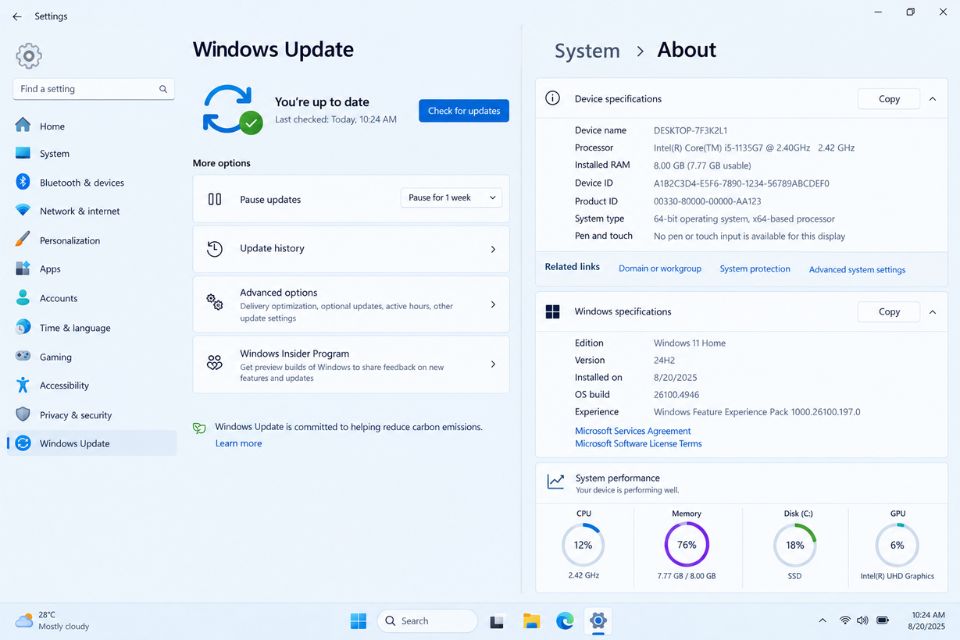
Task: Collapse the Device specifications section
Action: (x=932, y=99)
